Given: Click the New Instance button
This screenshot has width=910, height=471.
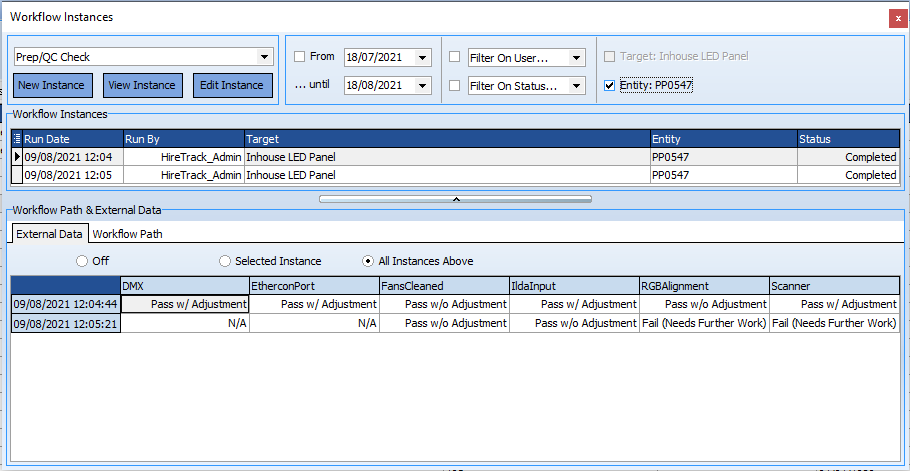Looking at the screenshot, I should coord(51,85).
